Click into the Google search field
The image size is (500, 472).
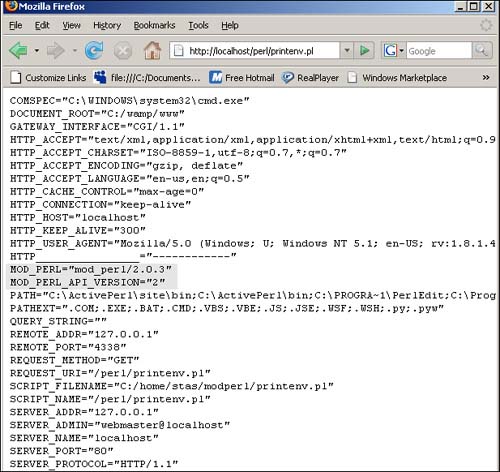(x=439, y=51)
